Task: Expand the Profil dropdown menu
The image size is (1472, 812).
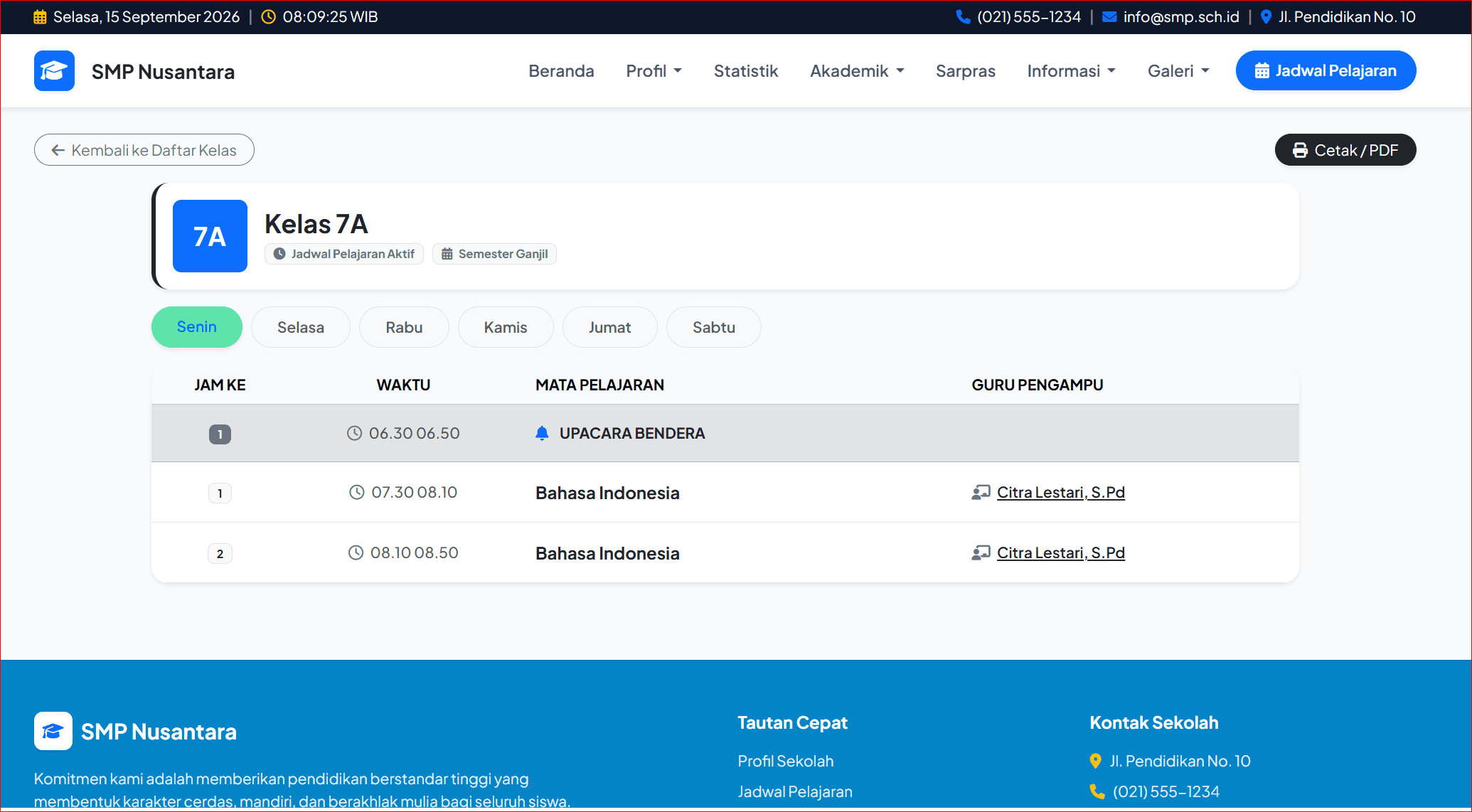Action: (x=654, y=71)
